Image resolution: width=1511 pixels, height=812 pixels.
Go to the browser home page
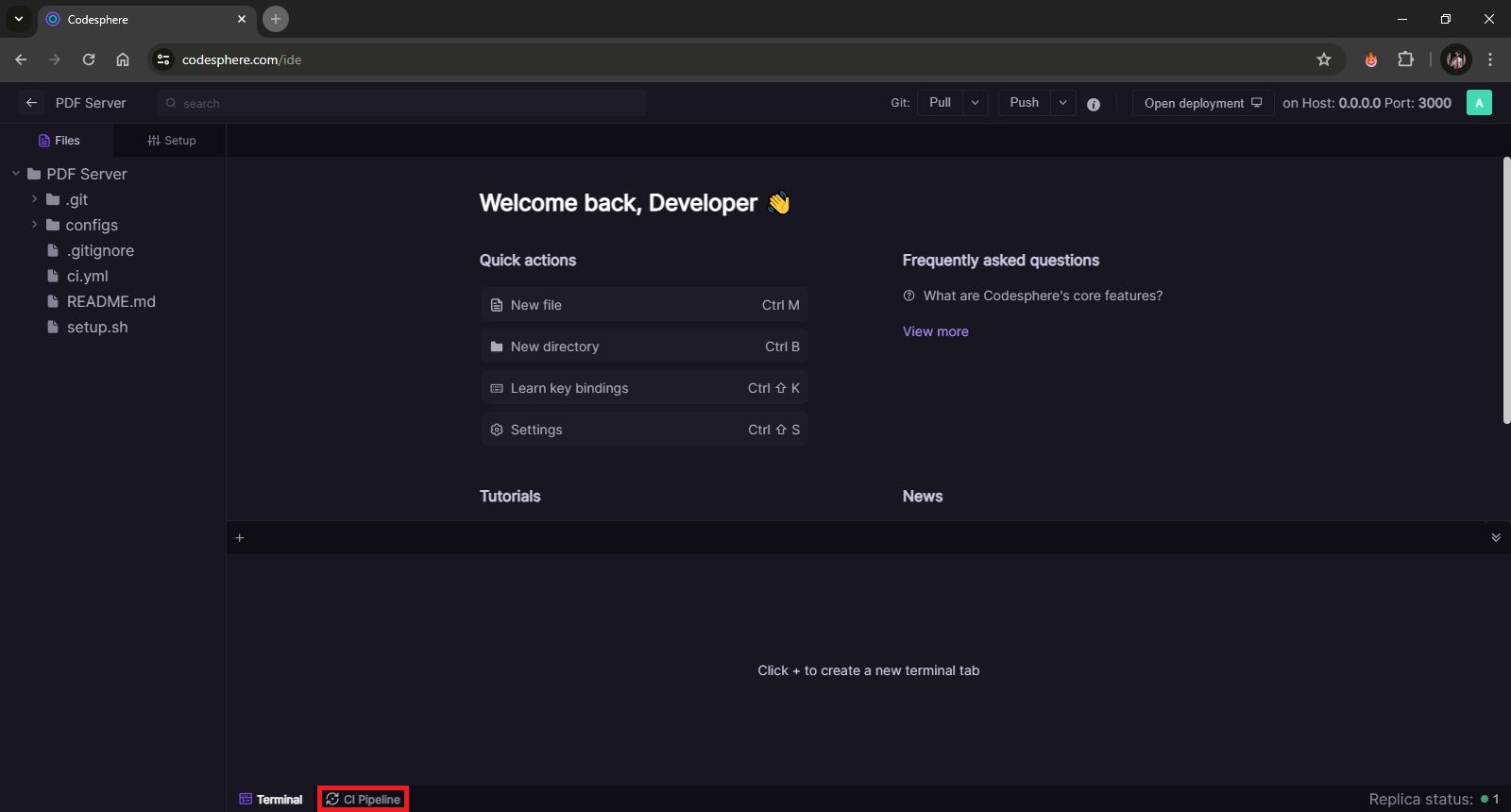[123, 59]
